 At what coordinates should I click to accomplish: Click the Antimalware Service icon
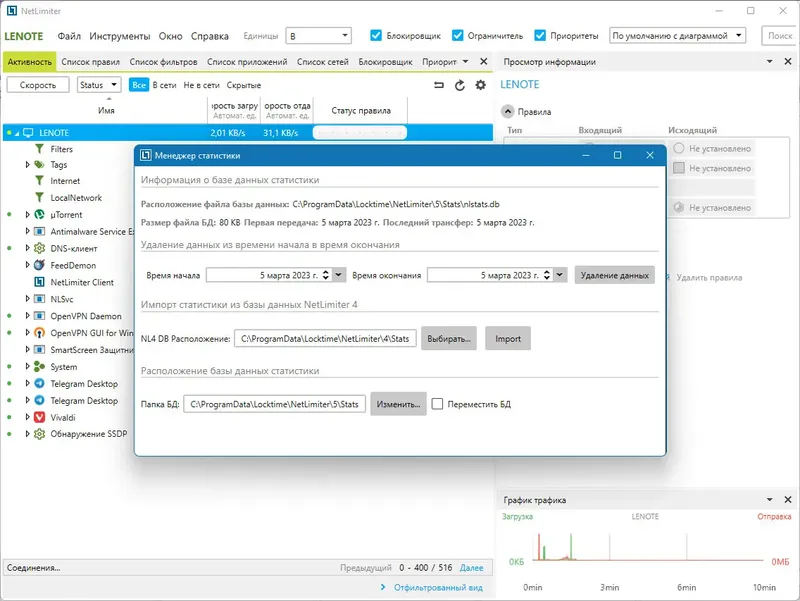click(39, 232)
